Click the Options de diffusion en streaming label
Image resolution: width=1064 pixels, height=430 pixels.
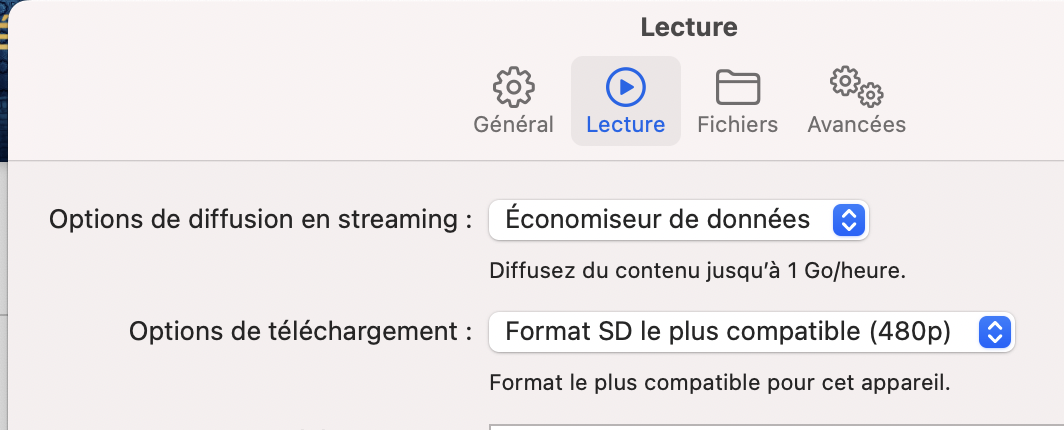[260, 220]
